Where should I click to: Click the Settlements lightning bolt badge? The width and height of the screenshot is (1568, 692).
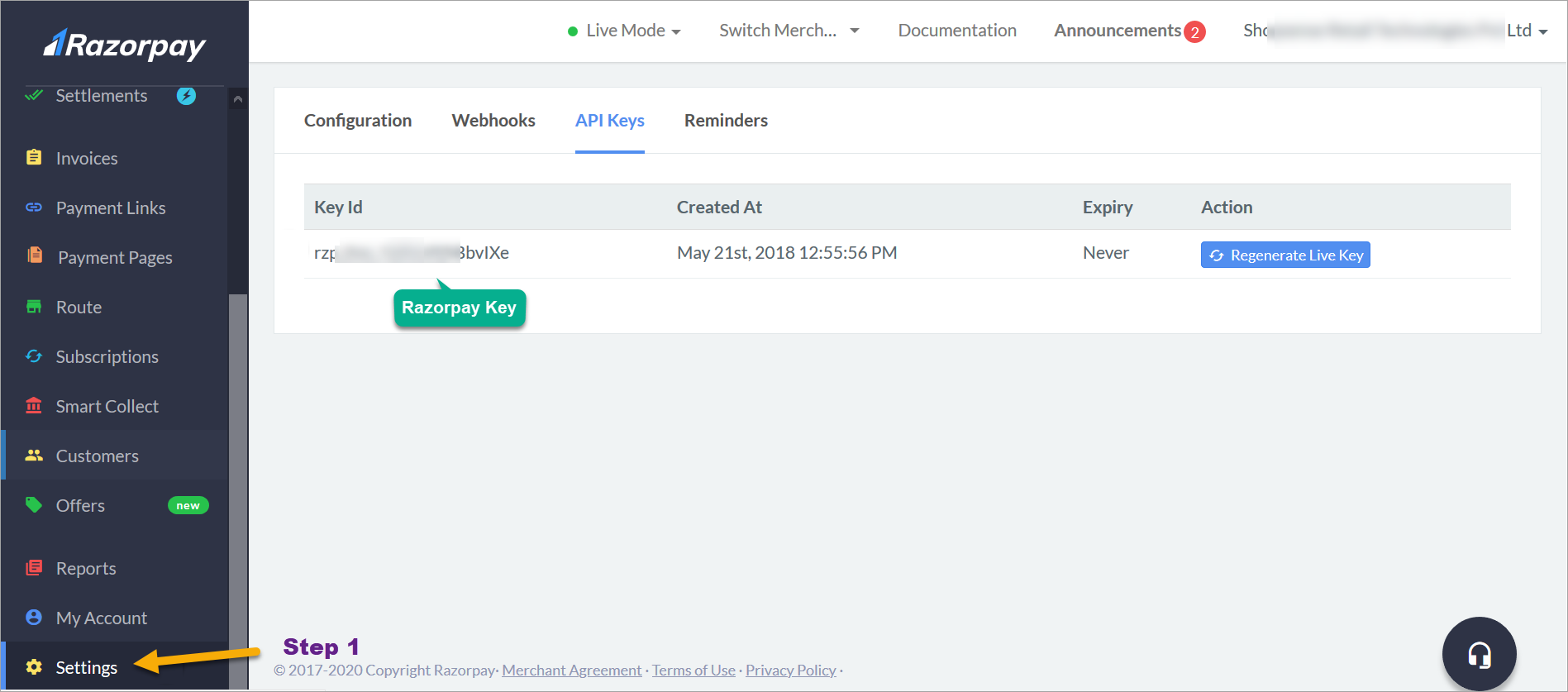pos(186,96)
